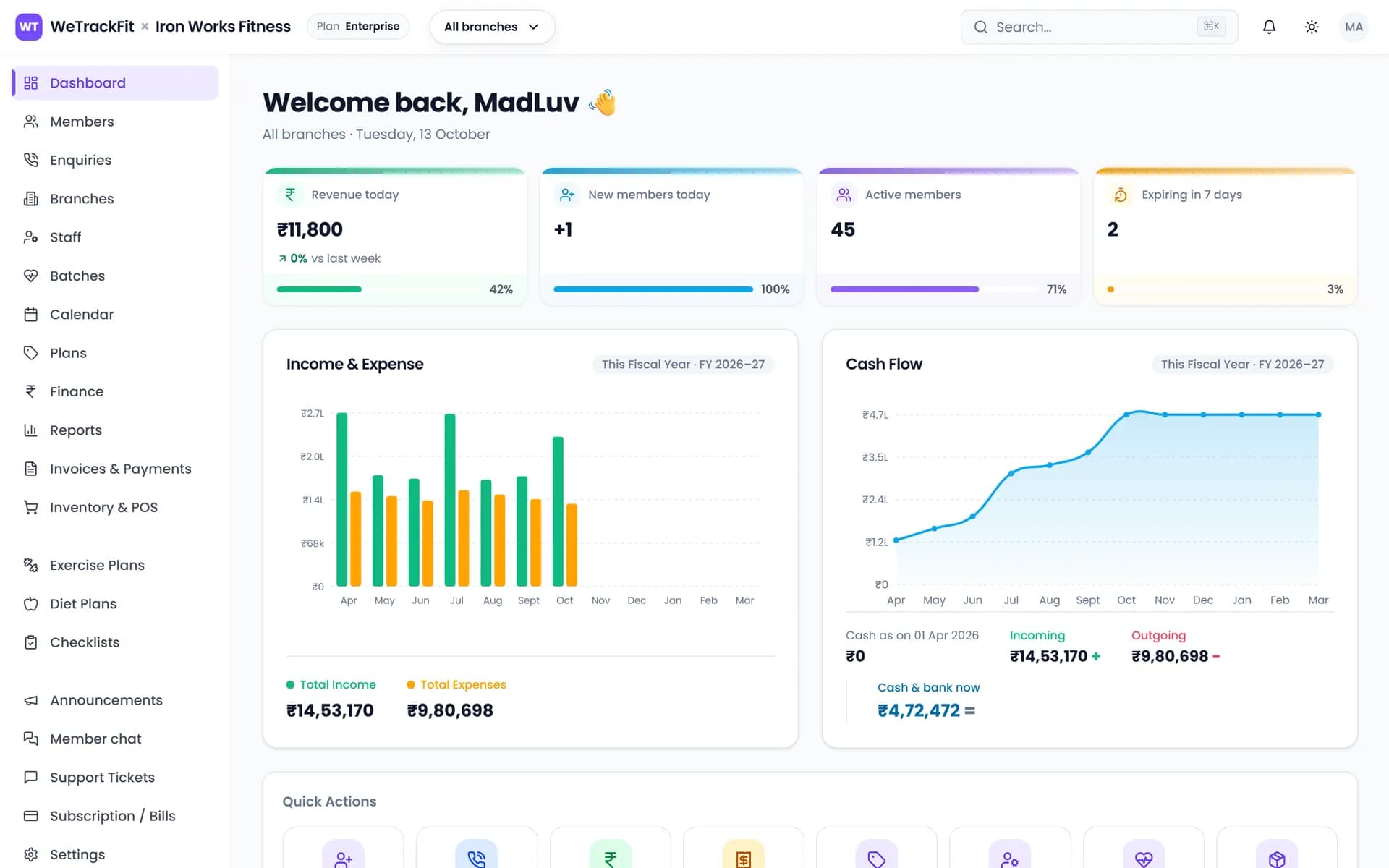The height and width of the screenshot is (868, 1389).
Task: Click the Income & Expense fiscal year chip
Action: coord(683,365)
